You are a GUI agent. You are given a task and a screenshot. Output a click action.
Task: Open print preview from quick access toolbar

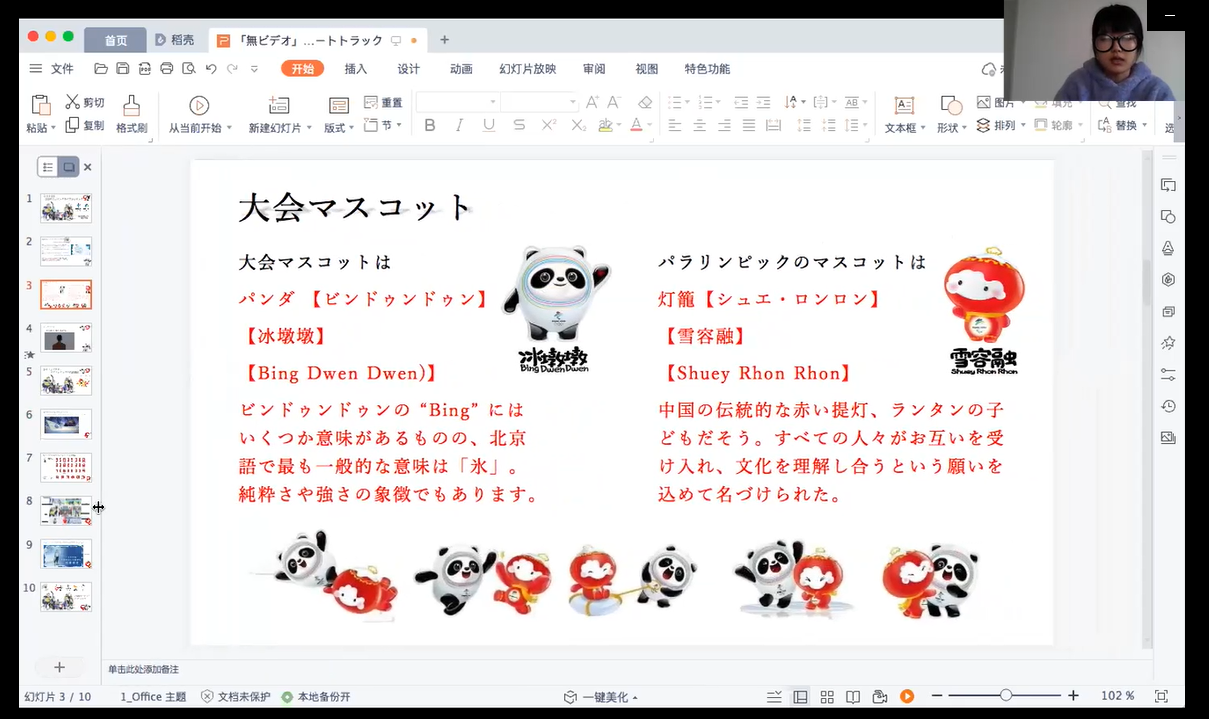click(188, 69)
